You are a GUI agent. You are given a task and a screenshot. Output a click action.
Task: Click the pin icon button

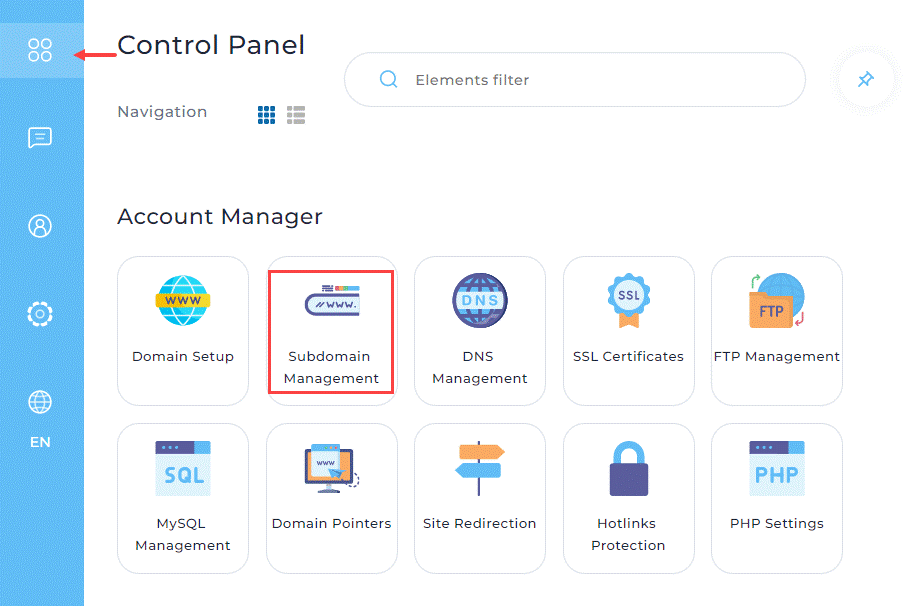coord(866,79)
